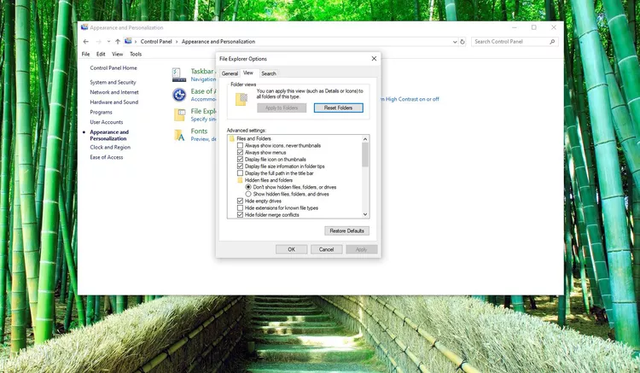Image resolution: width=640 pixels, height=373 pixels.
Task: Check Hide extensions for known file types
Action: coord(240,208)
